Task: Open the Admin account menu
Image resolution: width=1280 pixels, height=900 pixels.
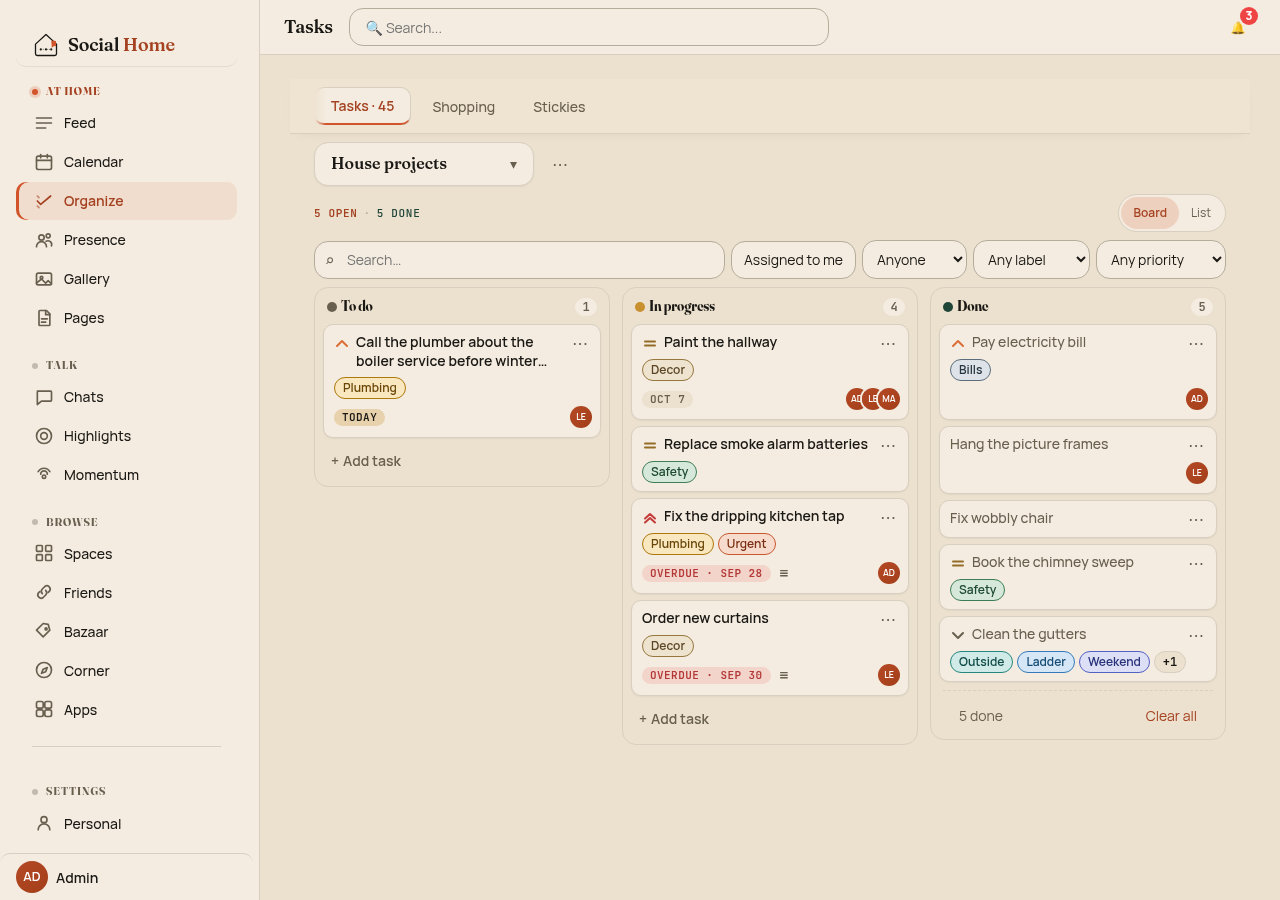Action: [x=126, y=877]
